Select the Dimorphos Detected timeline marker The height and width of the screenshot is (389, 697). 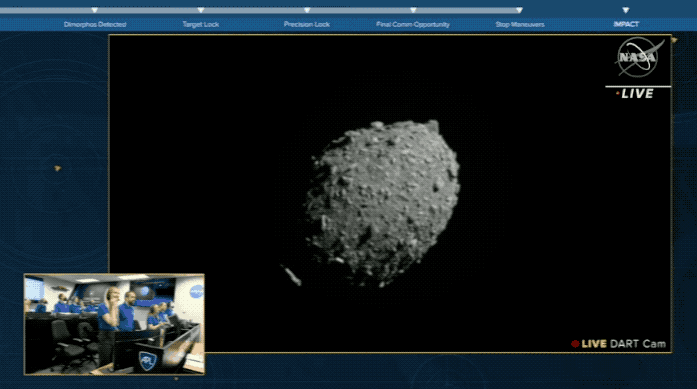95,10
